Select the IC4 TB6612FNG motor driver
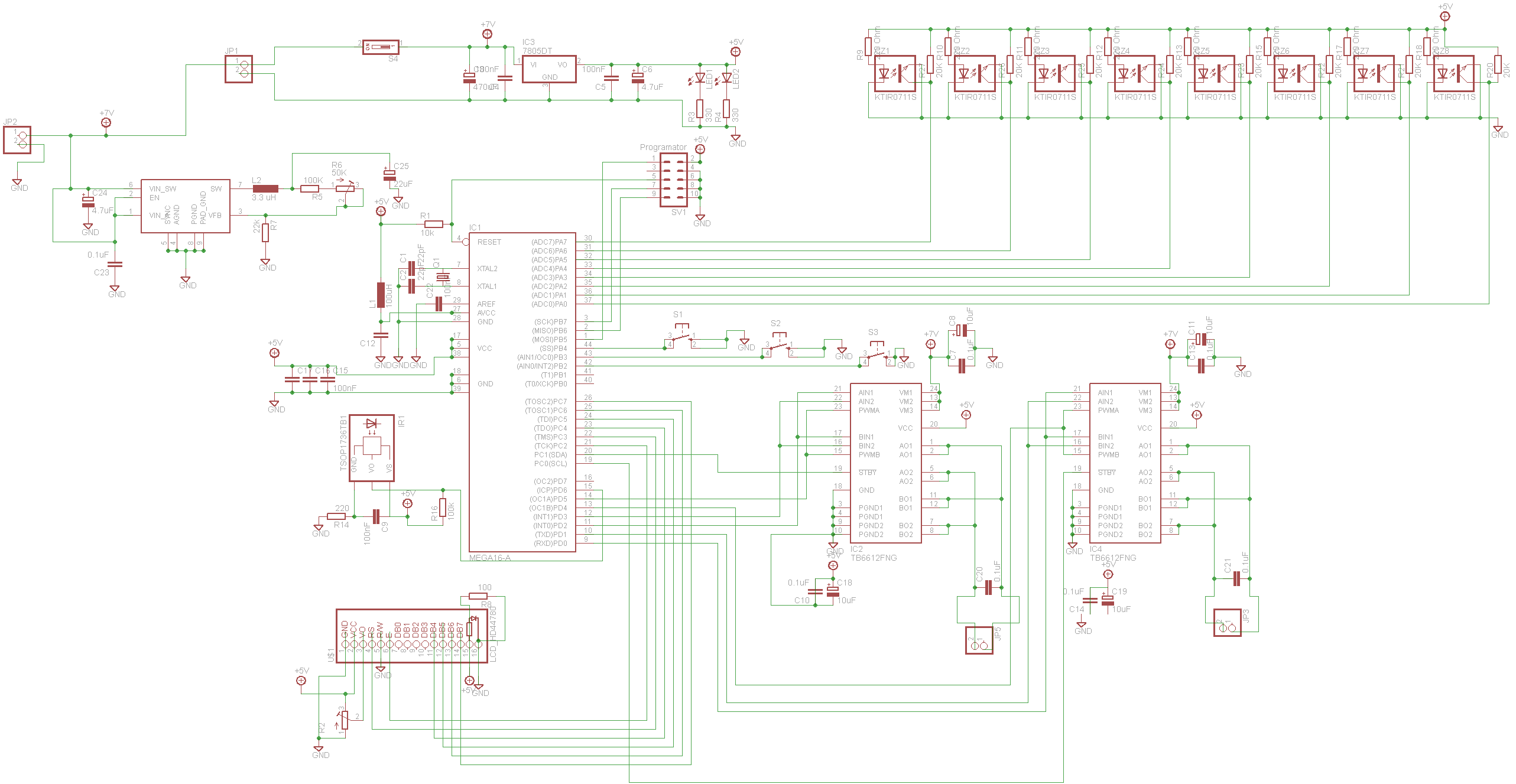The height and width of the screenshot is (784, 1516). click(1125, 463)
